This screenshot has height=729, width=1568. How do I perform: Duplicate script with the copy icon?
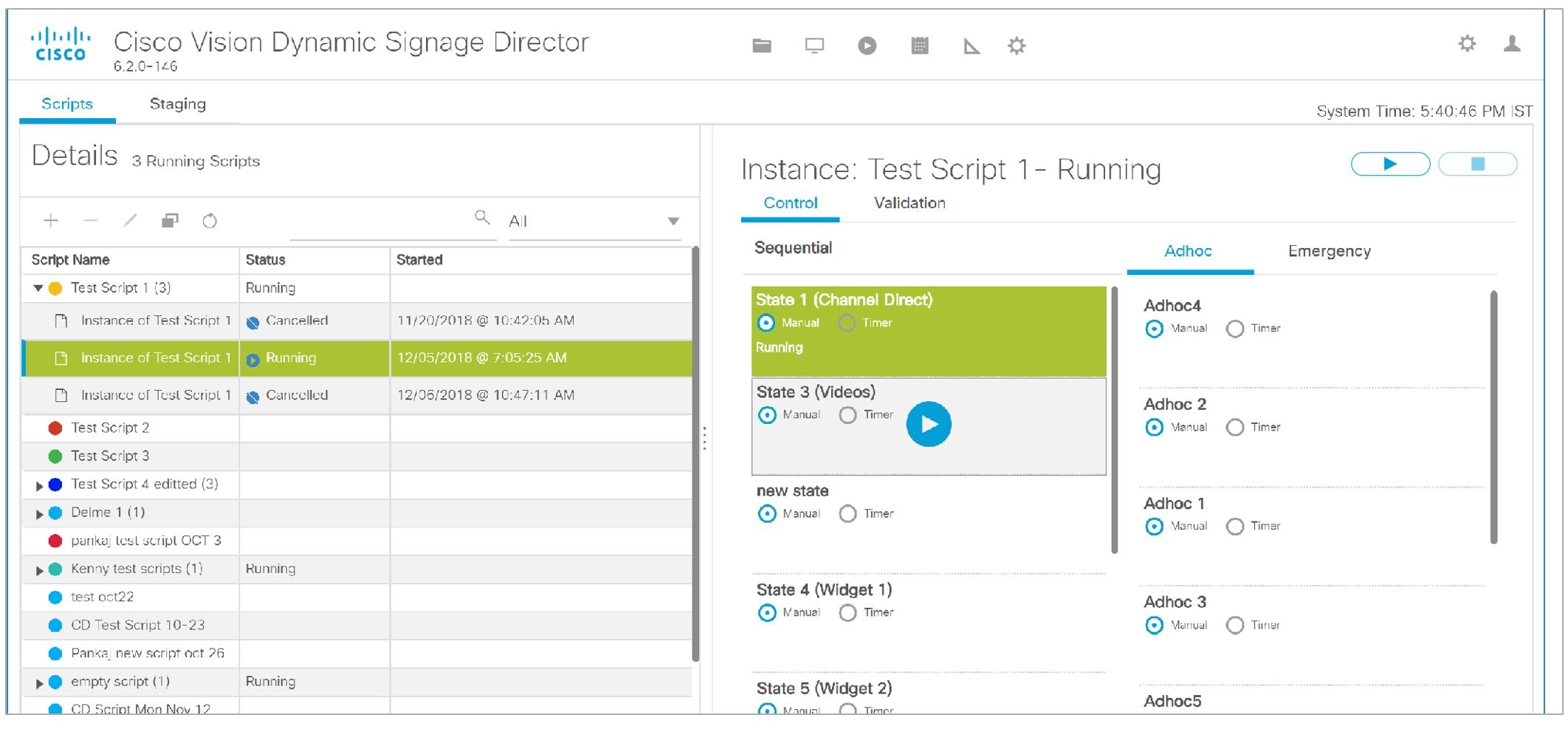coord(170,220)
